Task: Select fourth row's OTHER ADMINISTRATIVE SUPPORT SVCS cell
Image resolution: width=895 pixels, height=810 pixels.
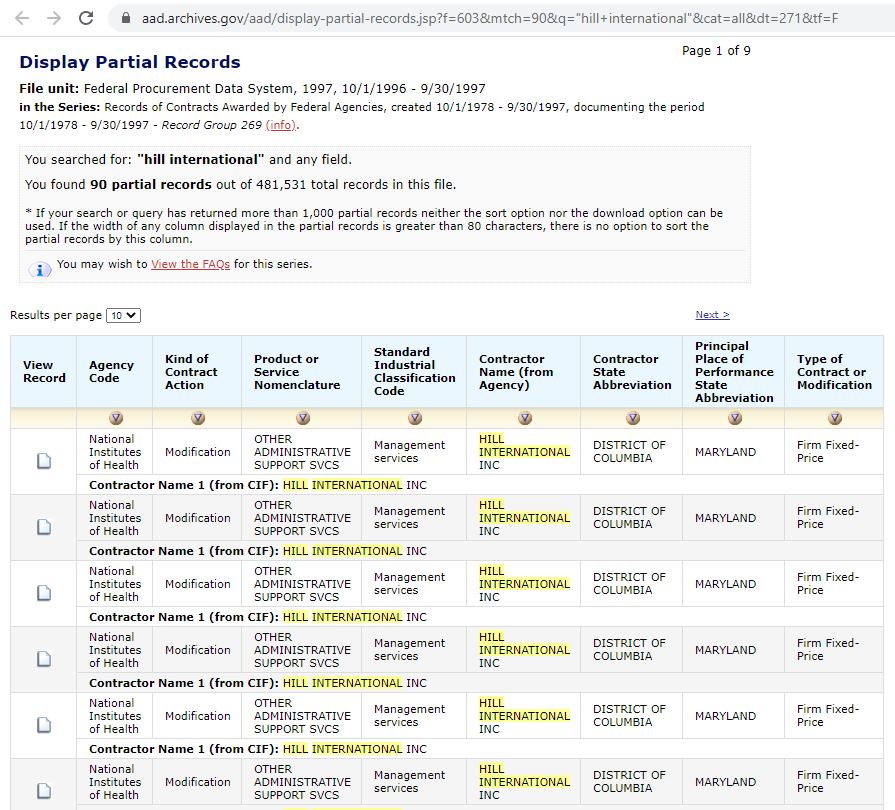Action: pyautogui.click(x=303, y=650)
